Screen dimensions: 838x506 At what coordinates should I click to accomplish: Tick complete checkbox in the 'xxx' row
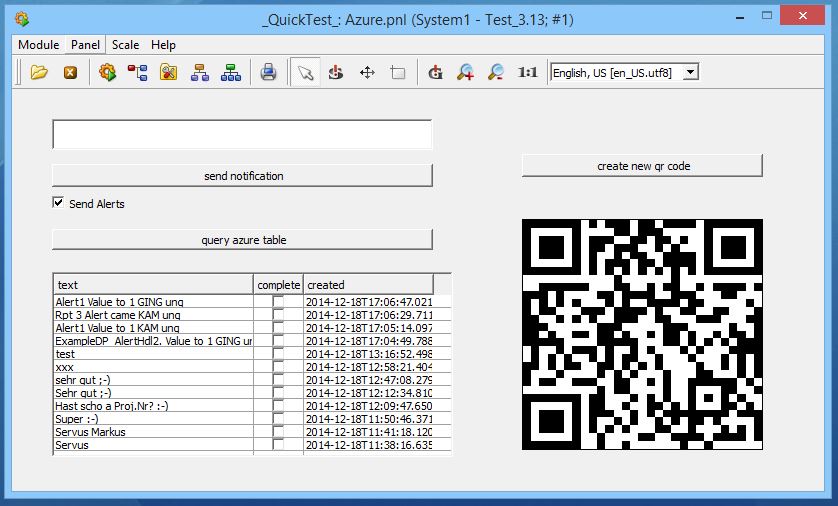tap(278, 367)
